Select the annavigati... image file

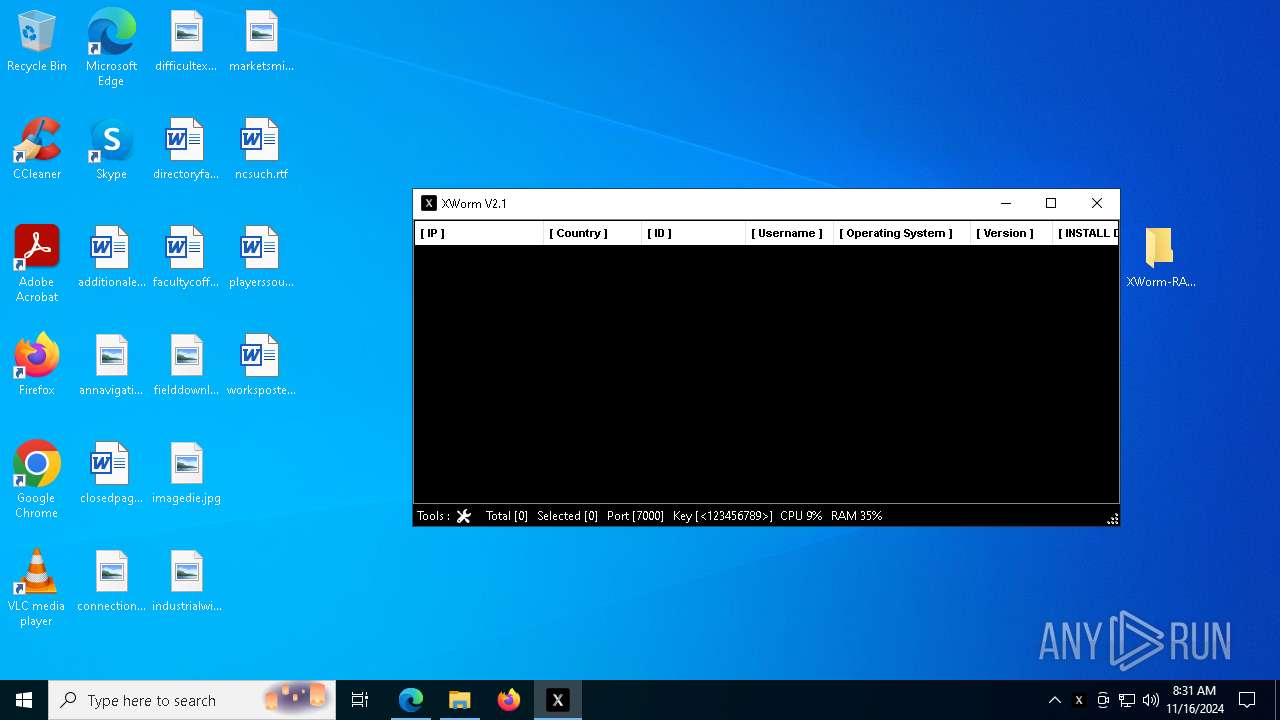(111, 365)
